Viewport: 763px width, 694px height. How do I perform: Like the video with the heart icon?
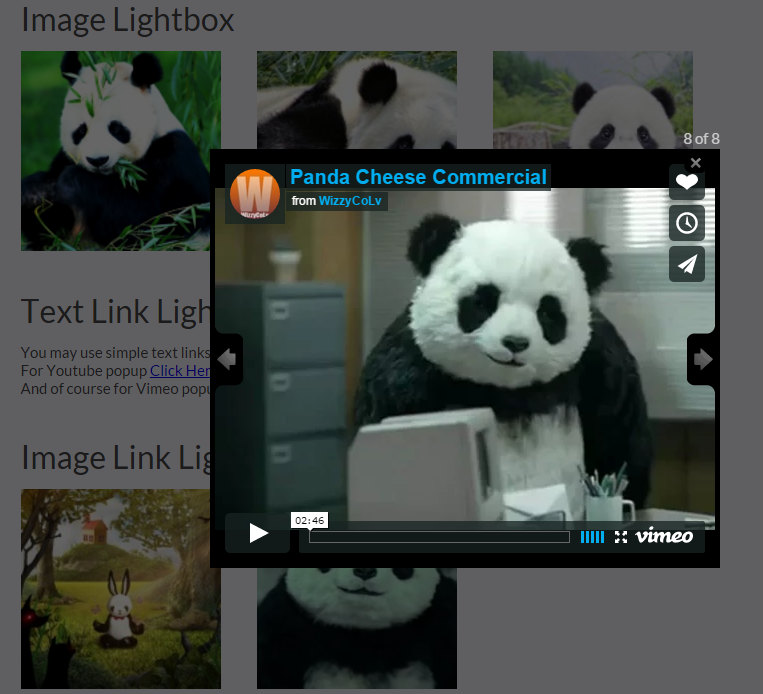pos(687,182)
